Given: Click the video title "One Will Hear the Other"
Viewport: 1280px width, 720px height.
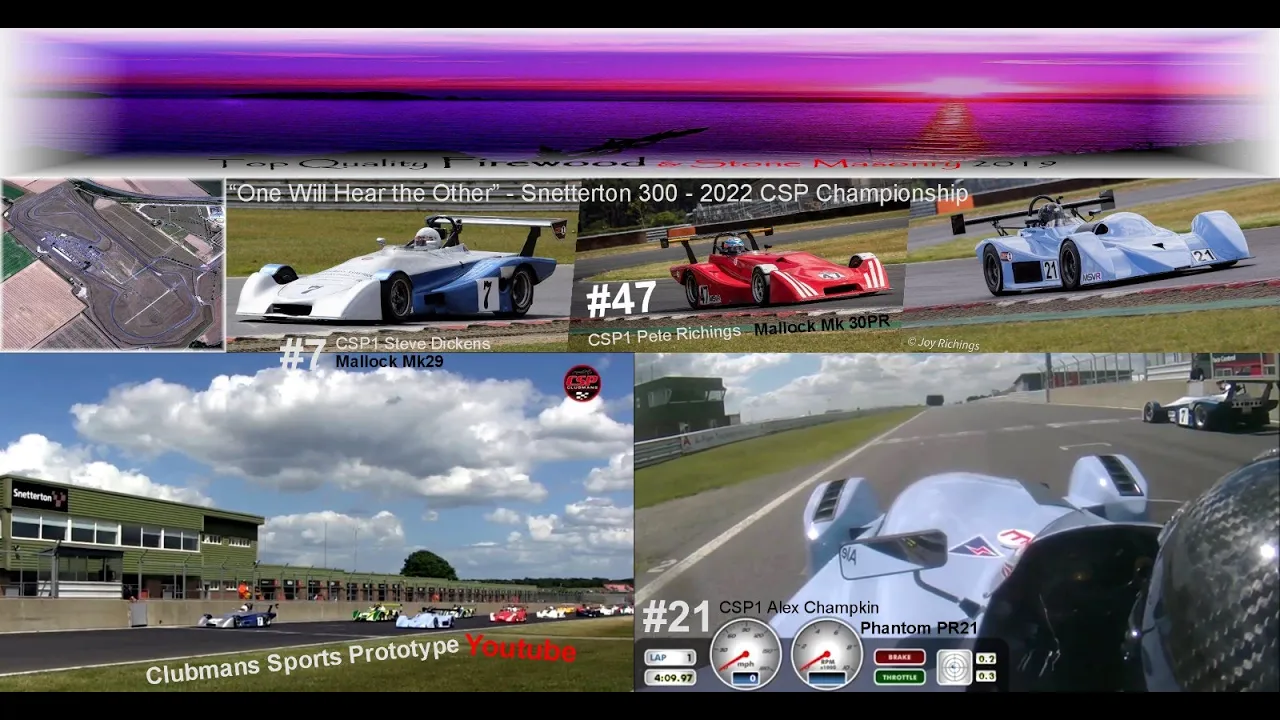Looking at the screenshot, I should coord(365,194).
